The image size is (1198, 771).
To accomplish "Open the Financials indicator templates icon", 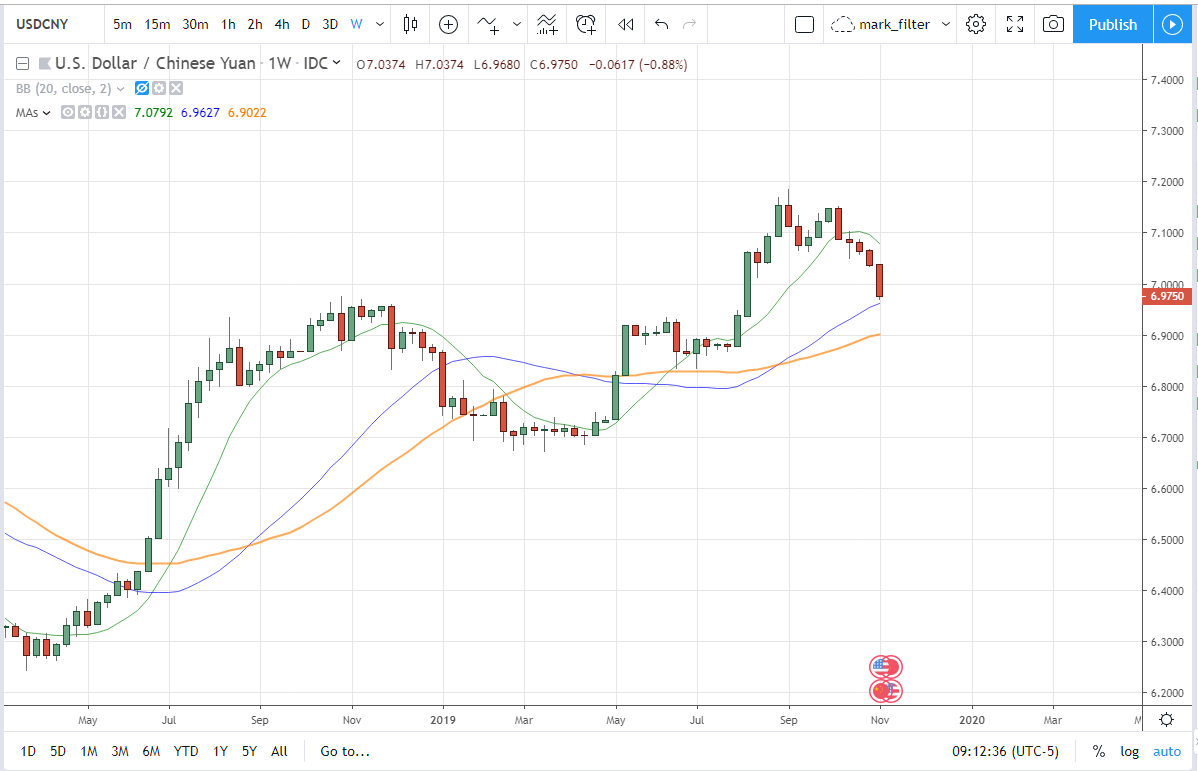I will click(547, 24).
